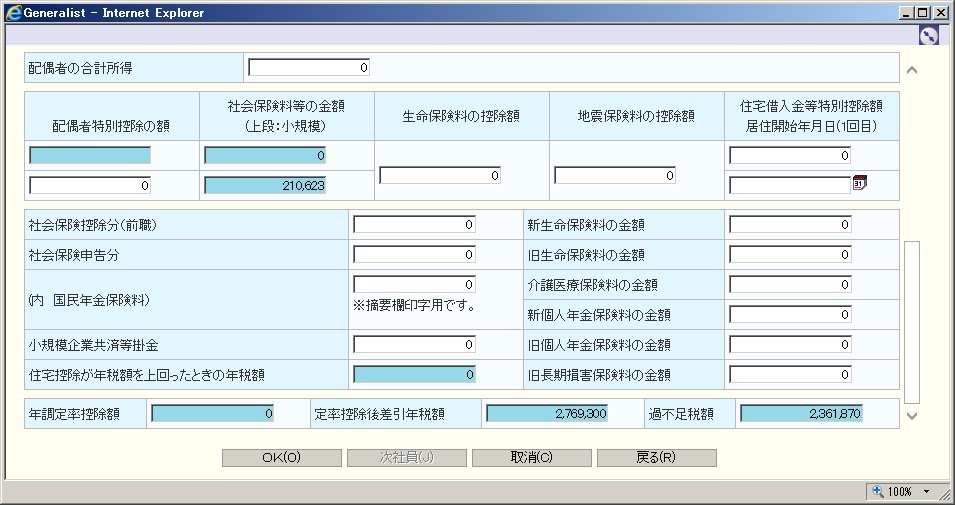Click the upper 配偶者特別控除の額 blue field

(90, 155)
